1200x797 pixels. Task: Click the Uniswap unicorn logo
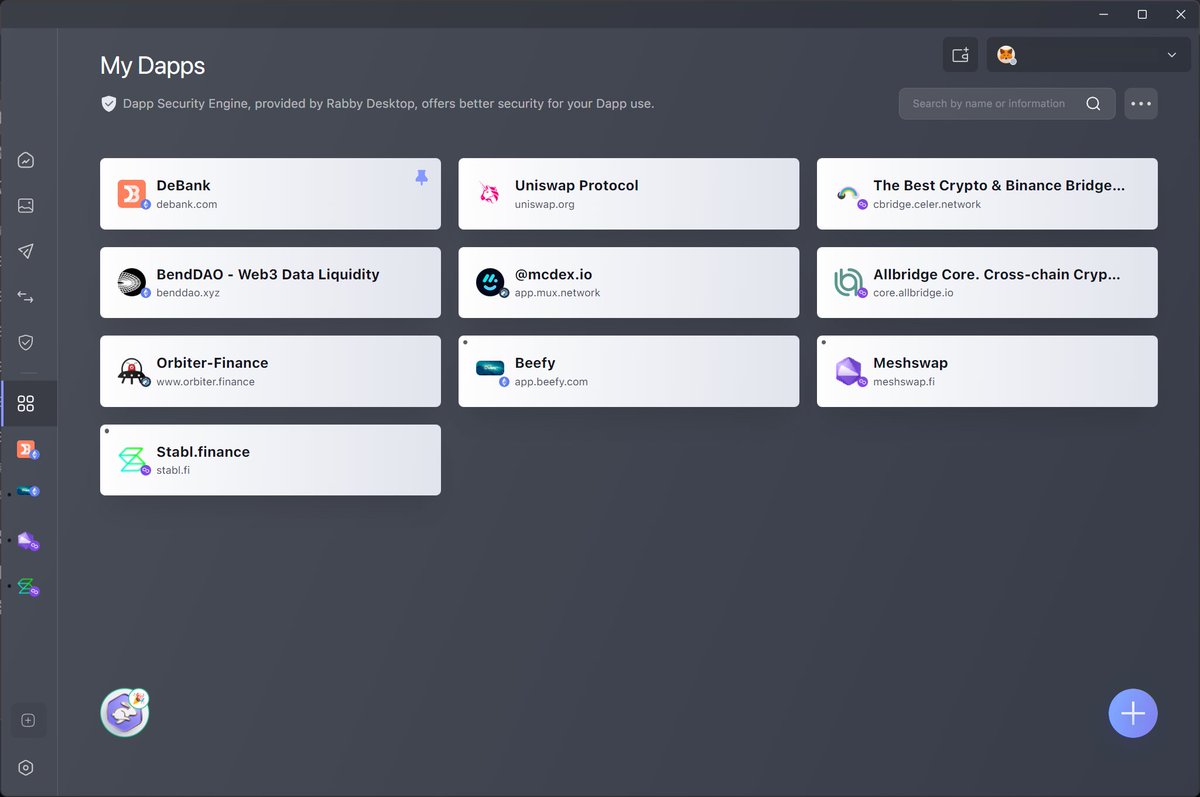489,194
